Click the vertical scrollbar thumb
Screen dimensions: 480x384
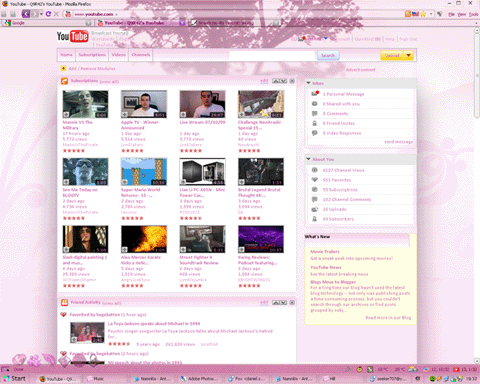click(477, 75)
